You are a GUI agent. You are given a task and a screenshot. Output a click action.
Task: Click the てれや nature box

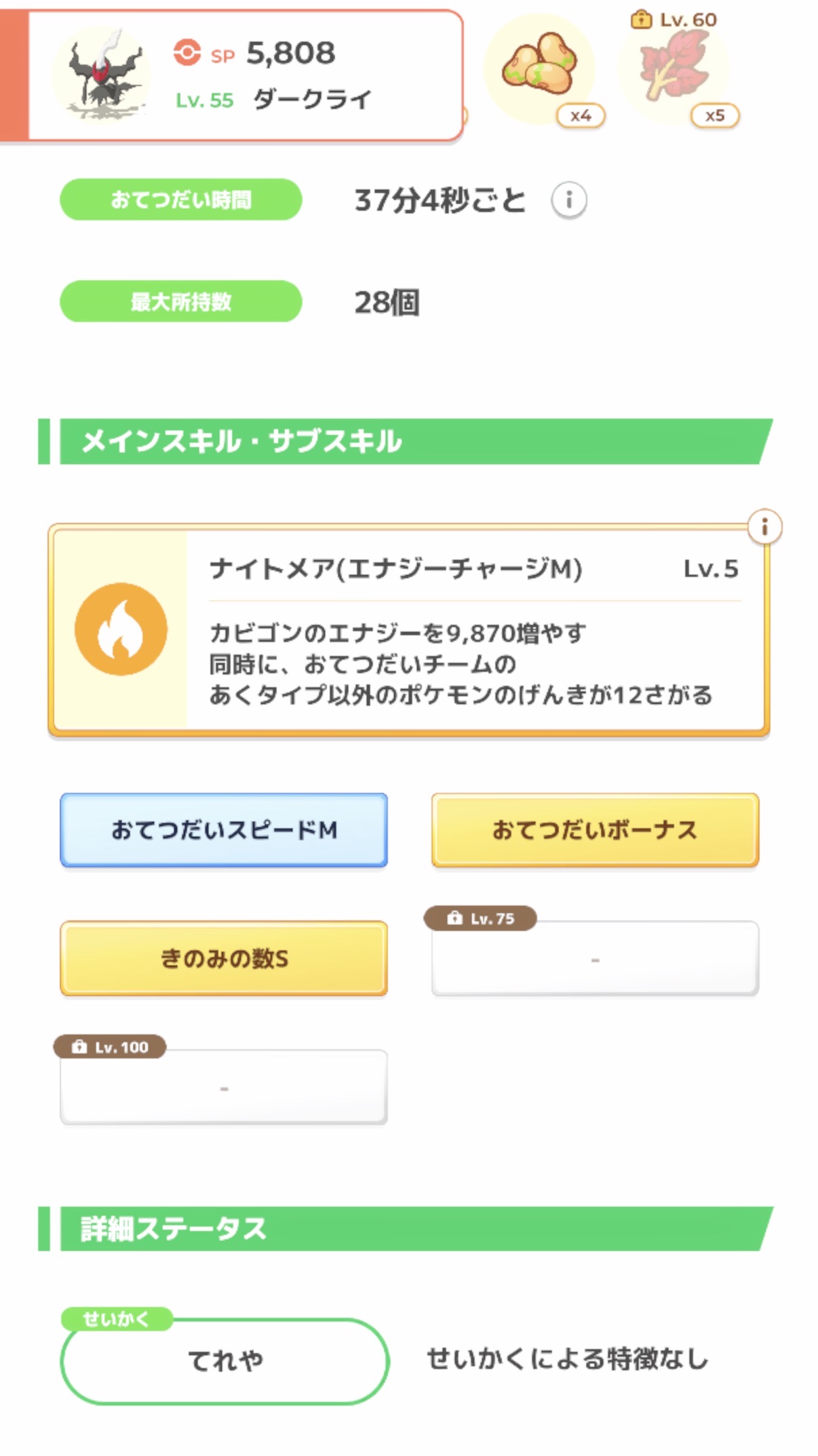click(x=225, y=1360)
